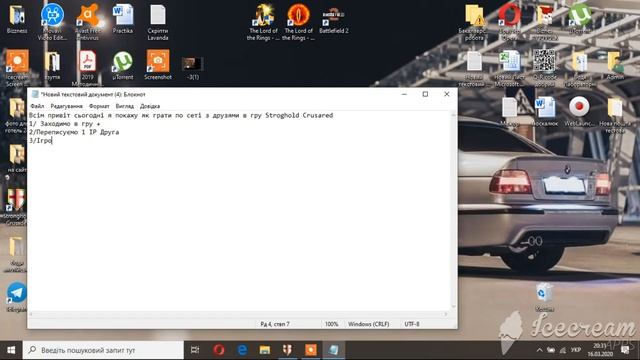This screenshot has height=360, width=640.
Task: Select the Screenshot camera shortcut
Action: [158, 64]
